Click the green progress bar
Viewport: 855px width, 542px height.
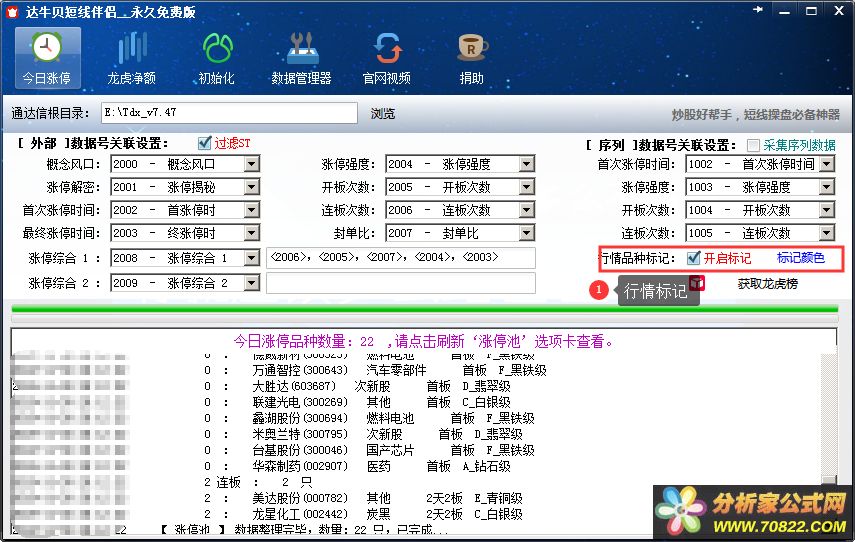[x=425, y=309]
